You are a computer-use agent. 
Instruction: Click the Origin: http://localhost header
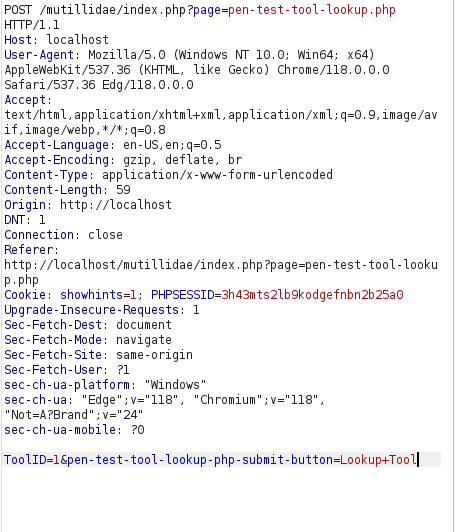(x=88, y=205)
